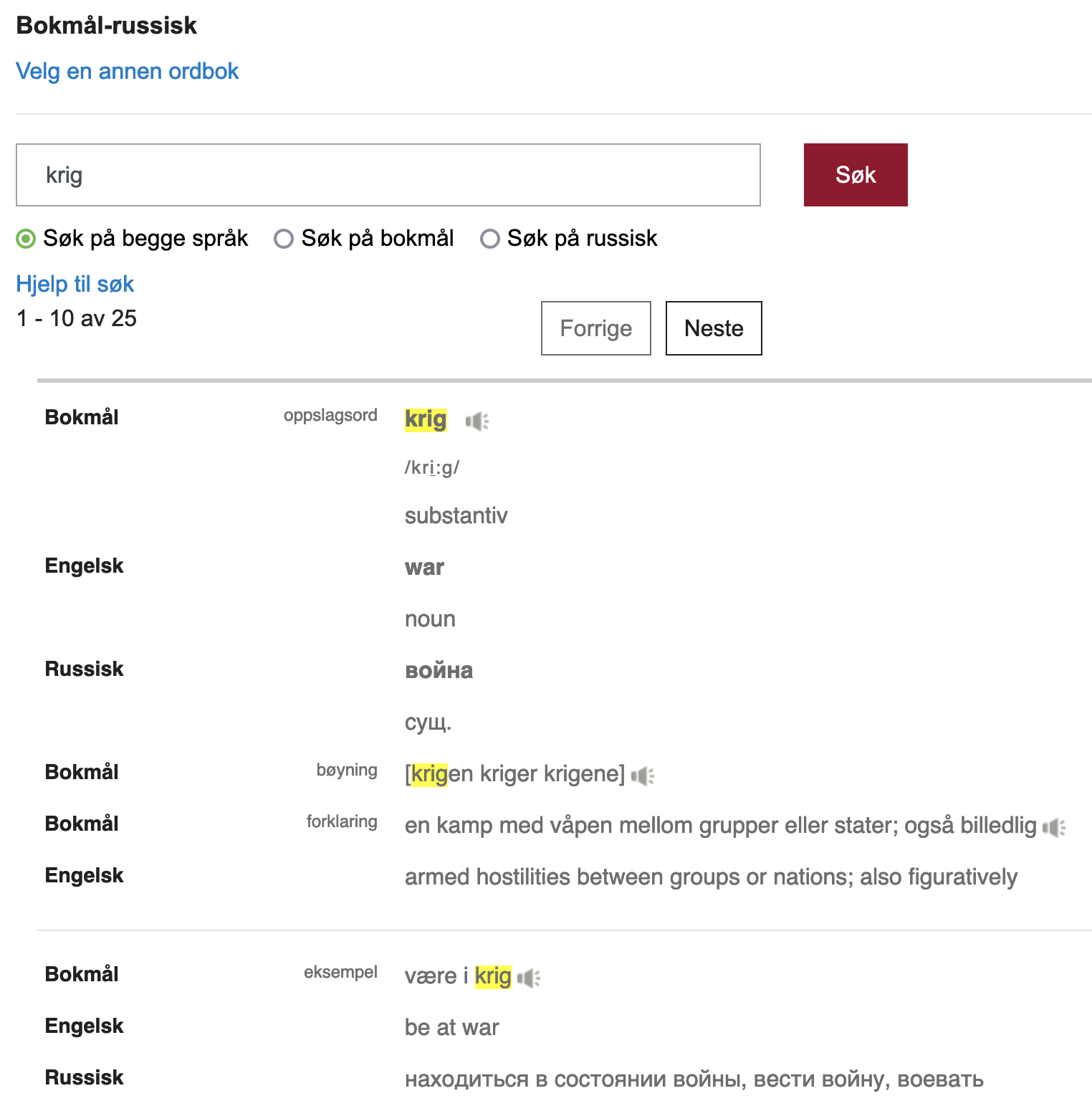The image size is (1092, 1111).
Task: Click the Forrige pagination button
Action: [596, 328]
